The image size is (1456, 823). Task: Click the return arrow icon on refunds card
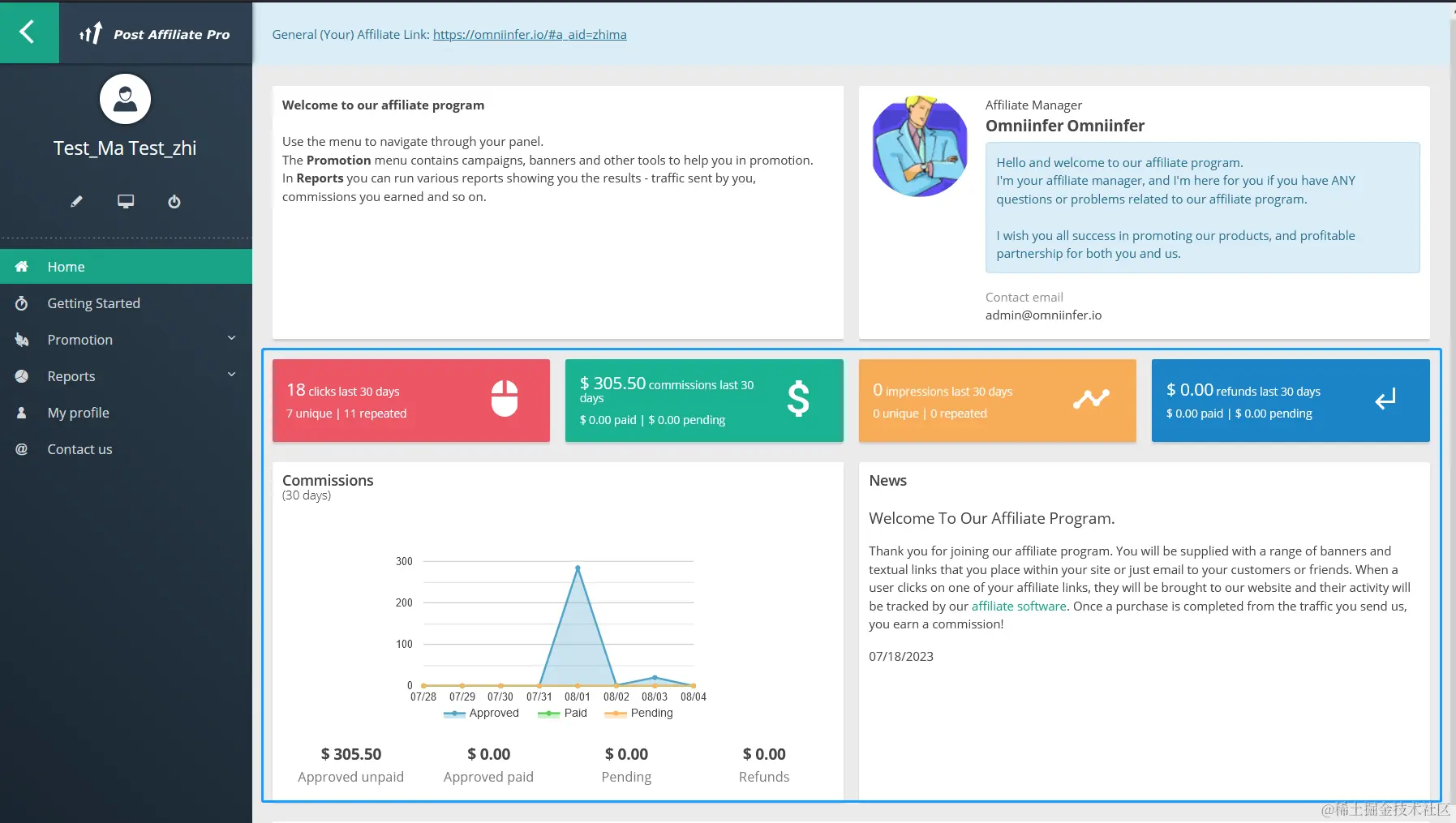[1385, 399]
